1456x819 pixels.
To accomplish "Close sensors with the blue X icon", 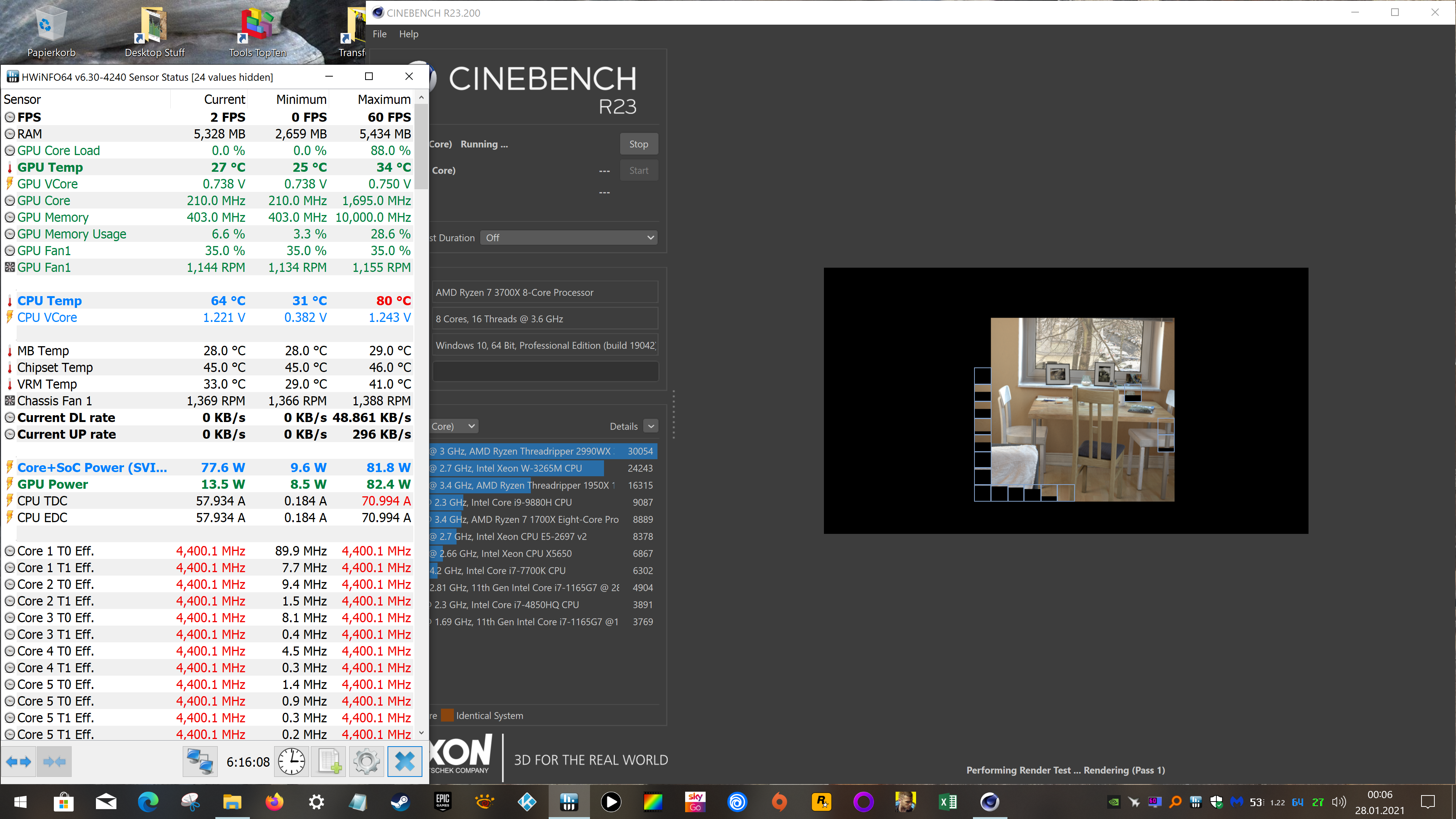I will coord(405,761).
